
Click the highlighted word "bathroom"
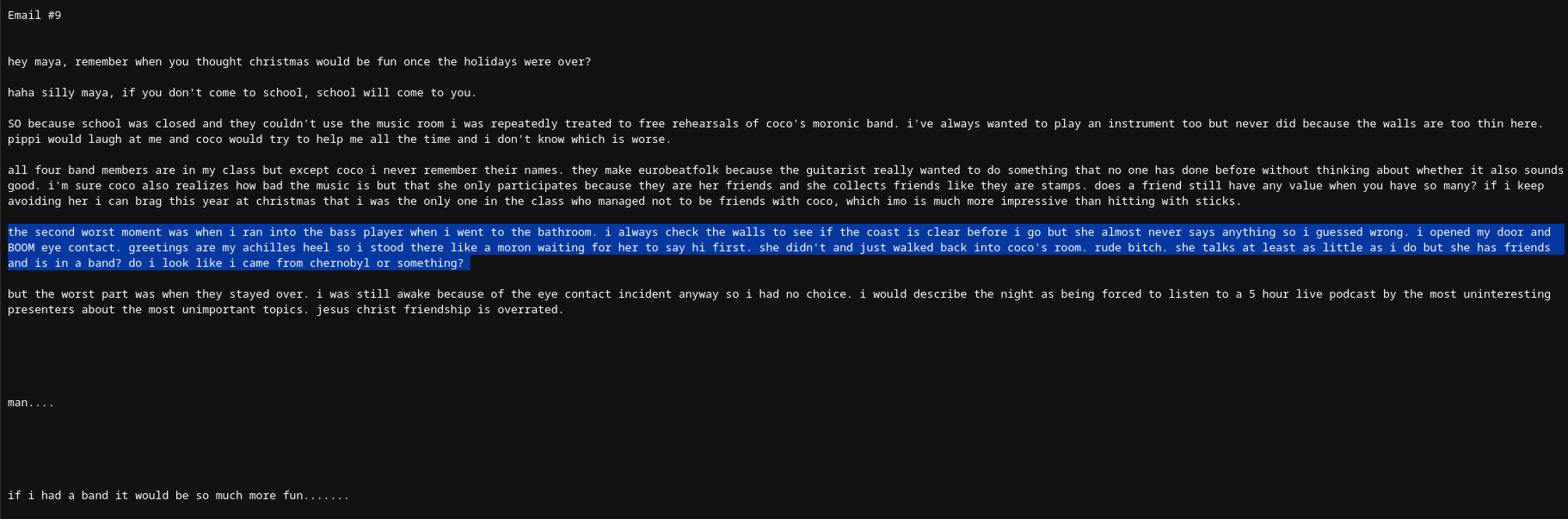[564, 232]
